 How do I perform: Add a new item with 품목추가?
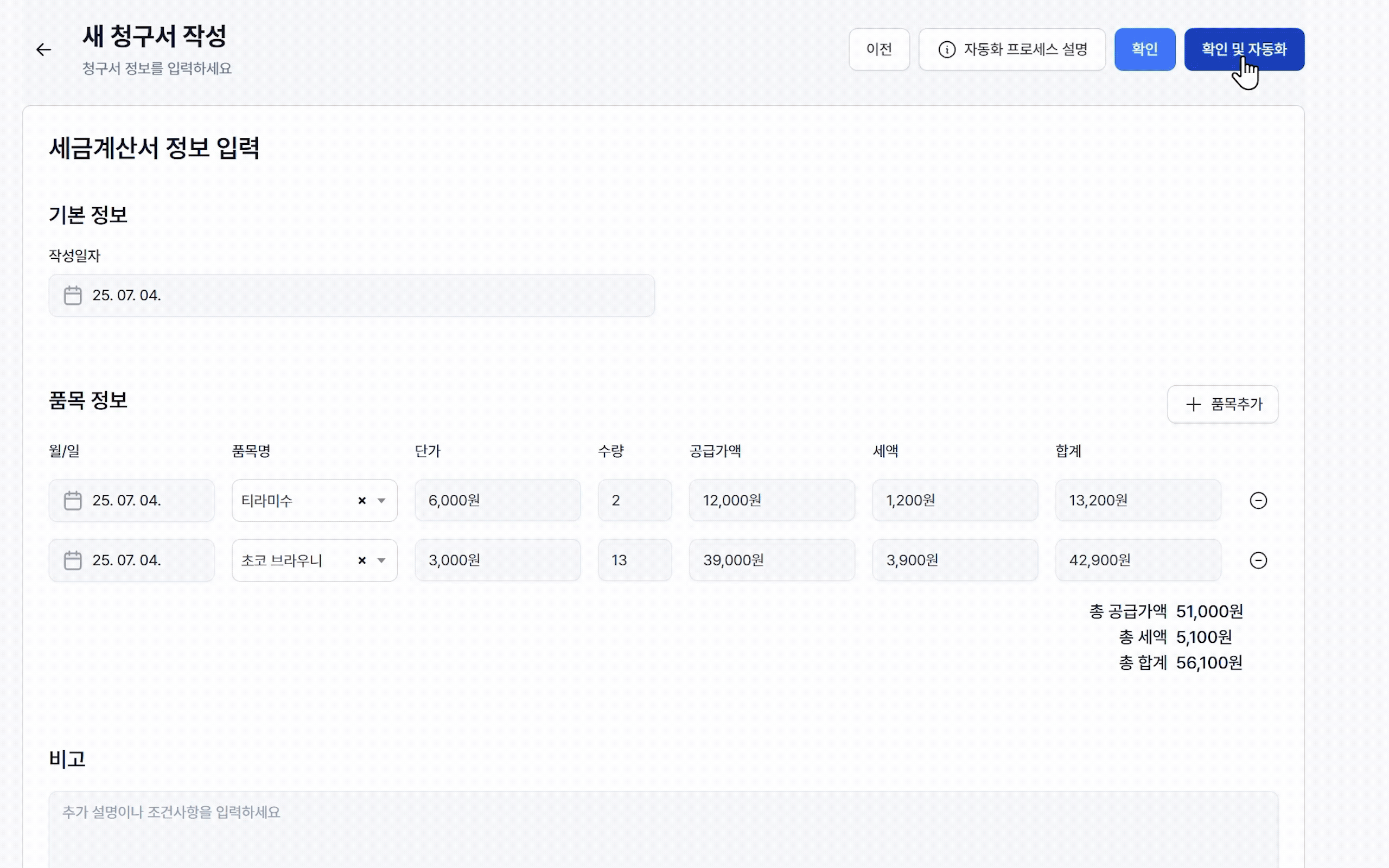click(1222, 404)
